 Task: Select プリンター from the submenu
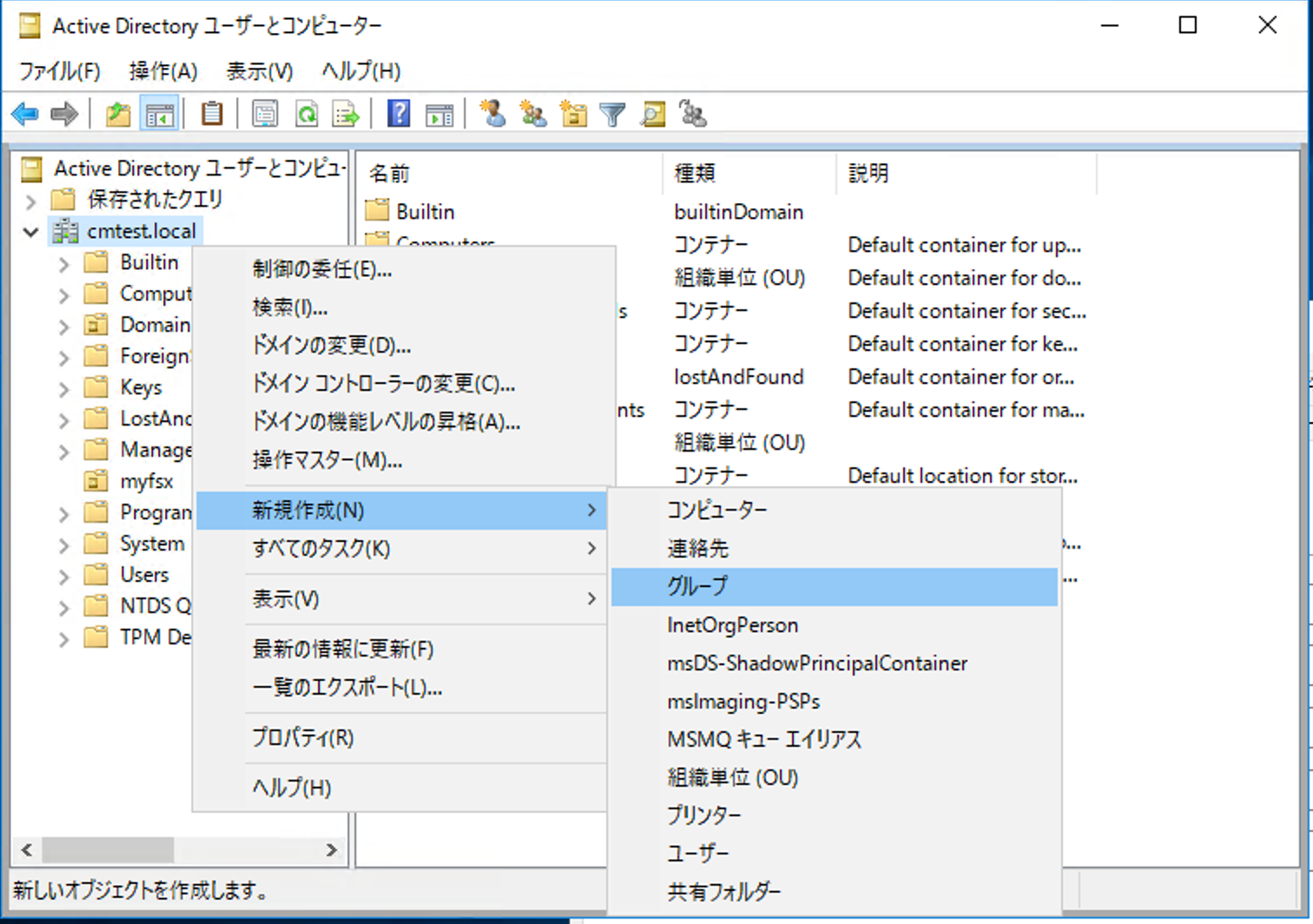[x=835, y=815]
